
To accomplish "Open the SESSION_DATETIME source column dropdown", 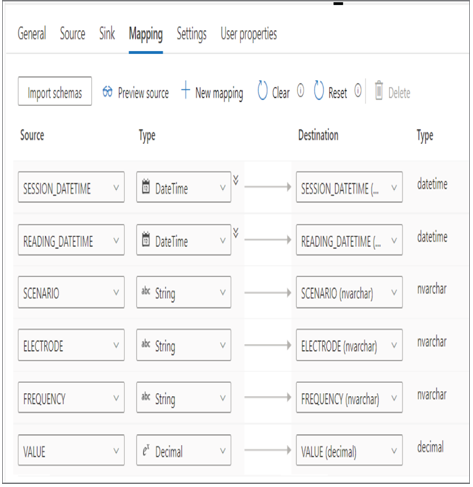I will [x=71, y=187].
